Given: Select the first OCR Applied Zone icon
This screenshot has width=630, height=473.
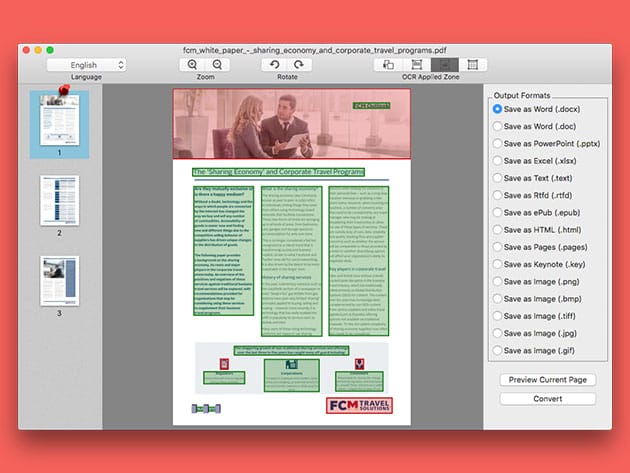Looking at the screenshot, I should pyautogui.click(x=389, y=64).
